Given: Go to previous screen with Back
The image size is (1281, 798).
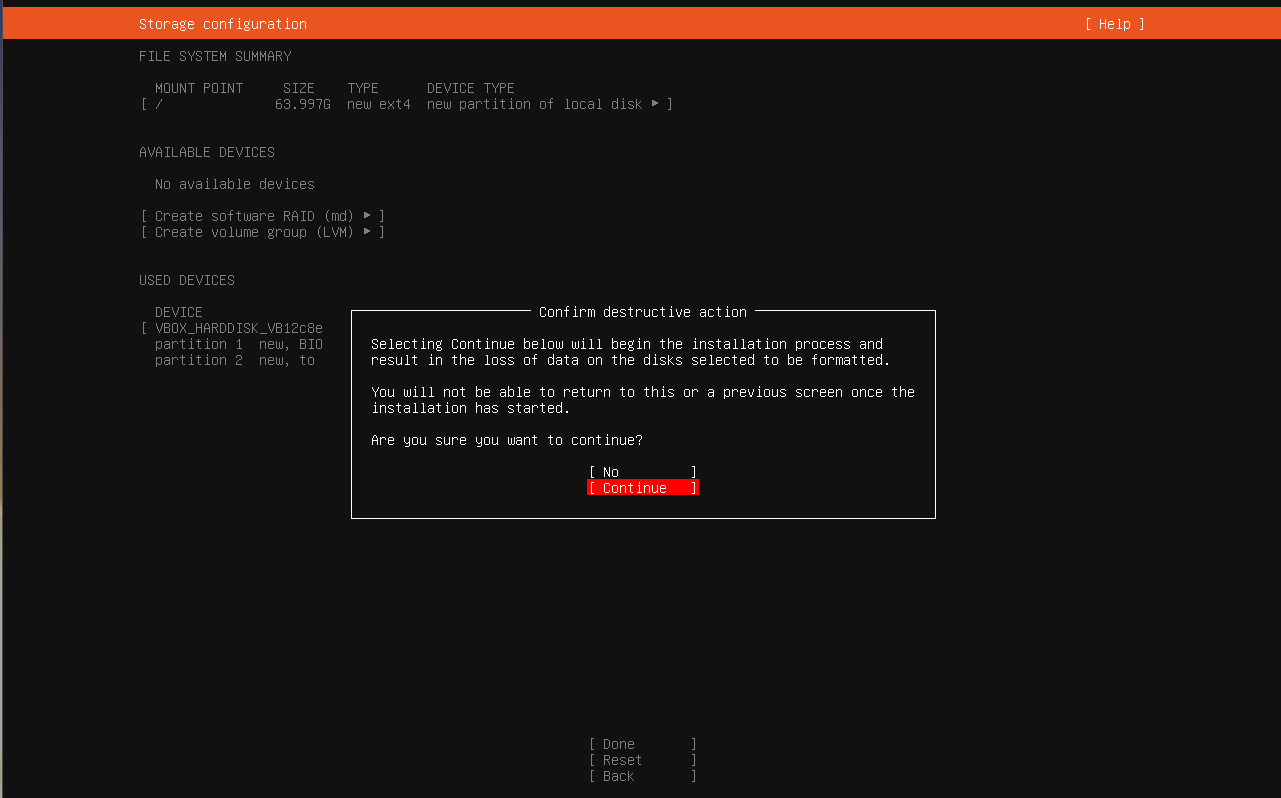Looking at the screenshot, I should [642, 776].
